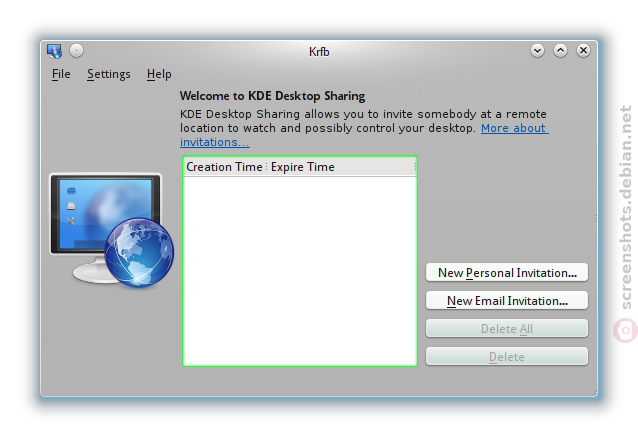Click the Creation Time column header
The height and width of the screenshot is (437, 638).
pyautogui.click(x=224, y=167)
